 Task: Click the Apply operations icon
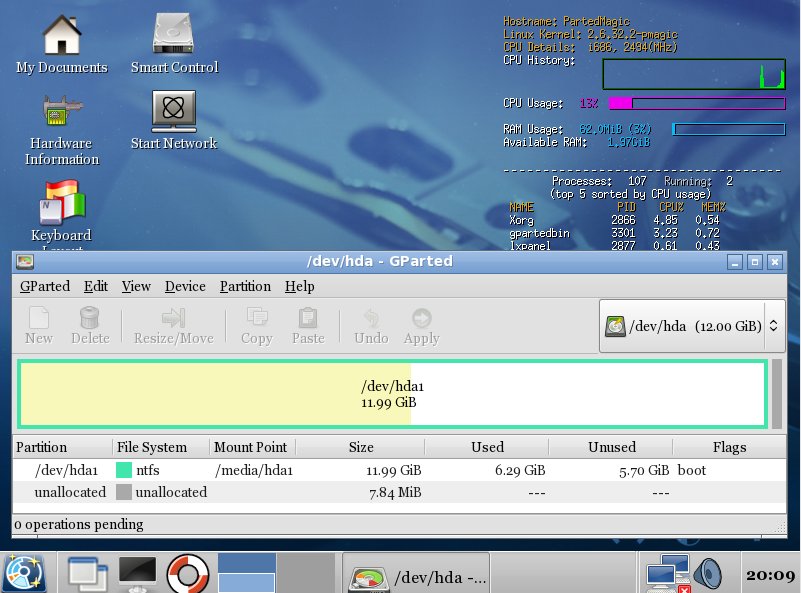(x=421, y=318)
